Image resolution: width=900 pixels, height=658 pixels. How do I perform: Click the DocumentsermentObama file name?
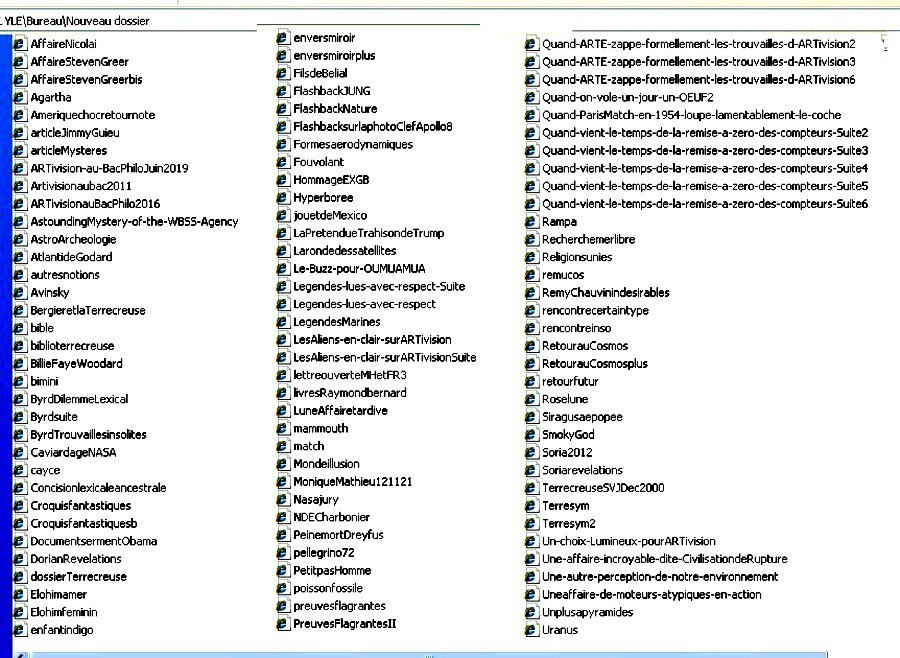click(94, 541)
